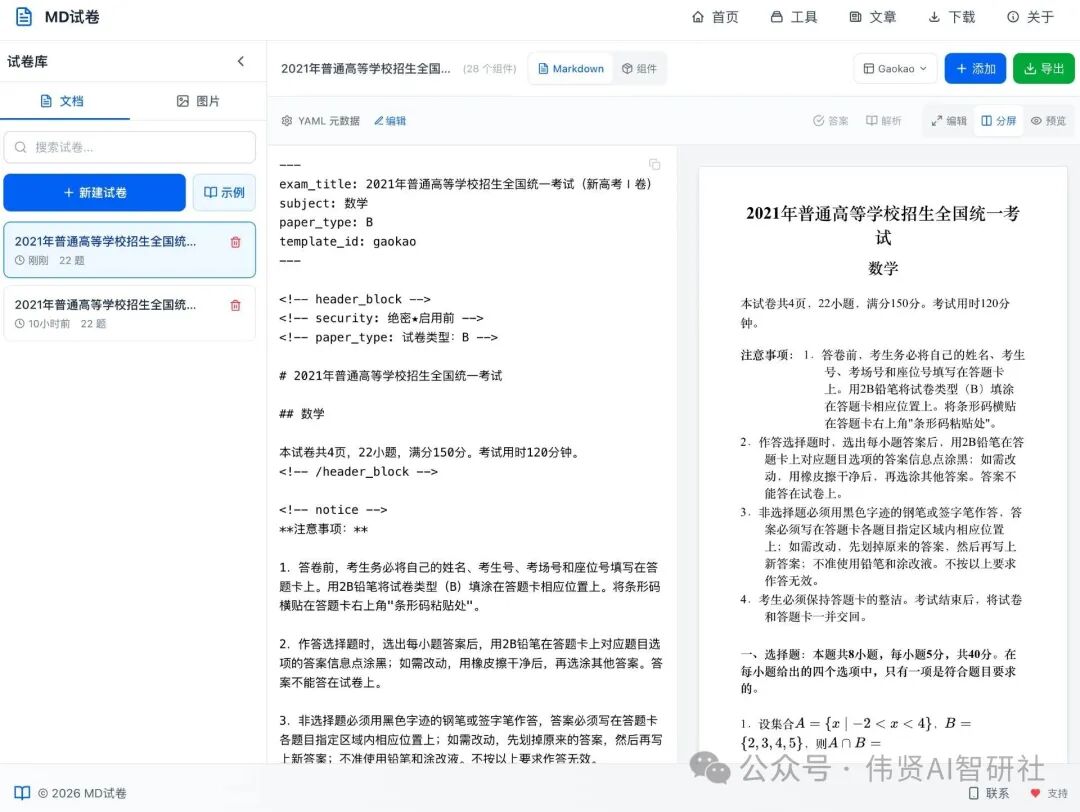The image size is (1080, 812).
Task: Select the exam paper modified 刚刚
Action: tap(129, 250)
